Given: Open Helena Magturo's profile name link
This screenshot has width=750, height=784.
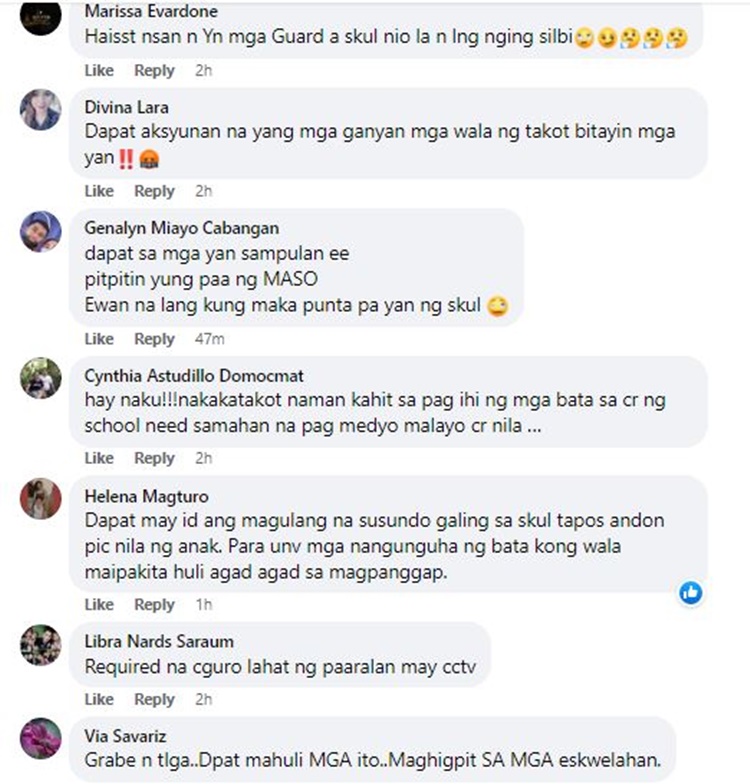Looking at the screenshot, I should [146, 496].
